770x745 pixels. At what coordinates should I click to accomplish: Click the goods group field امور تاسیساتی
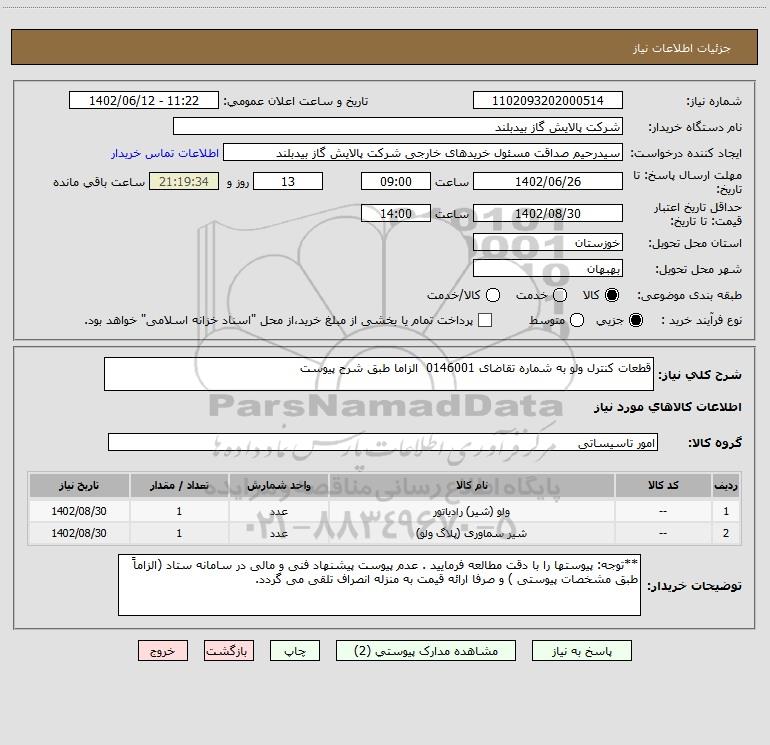[383, 442]
